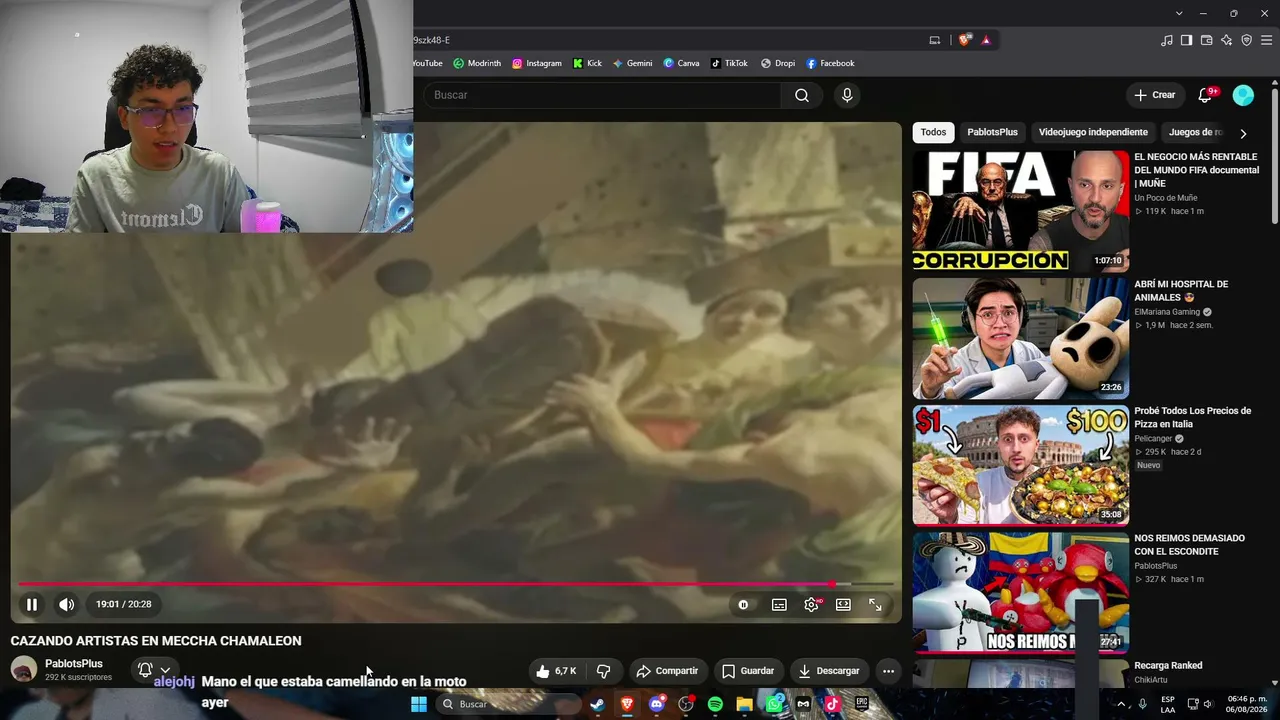Open Brave Rewards triangle icon

coord(986,40)
